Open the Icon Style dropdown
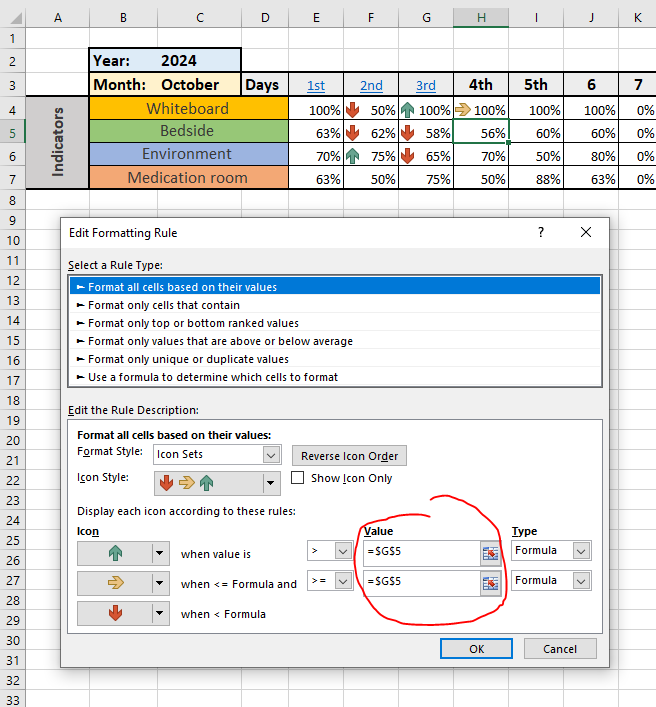 [x=270, y=483]
